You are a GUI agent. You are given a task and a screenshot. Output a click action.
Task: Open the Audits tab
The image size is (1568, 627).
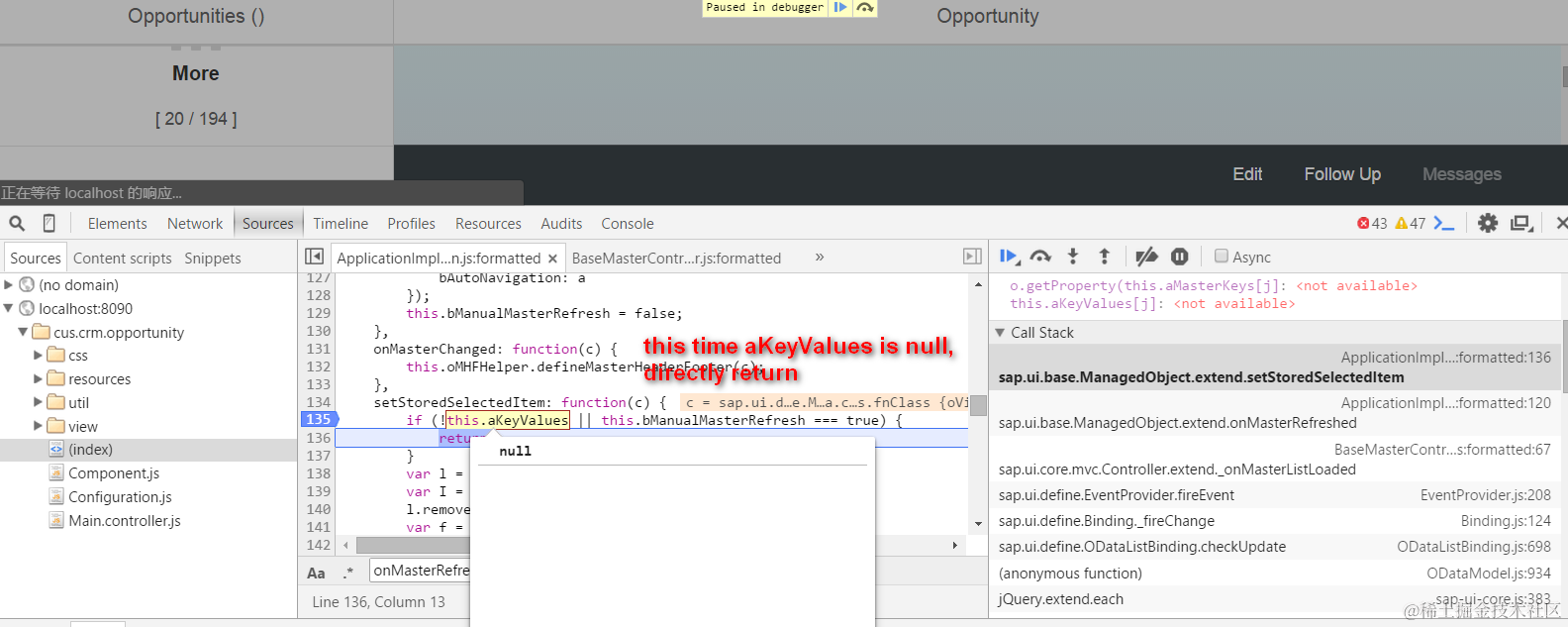(561, 224)
